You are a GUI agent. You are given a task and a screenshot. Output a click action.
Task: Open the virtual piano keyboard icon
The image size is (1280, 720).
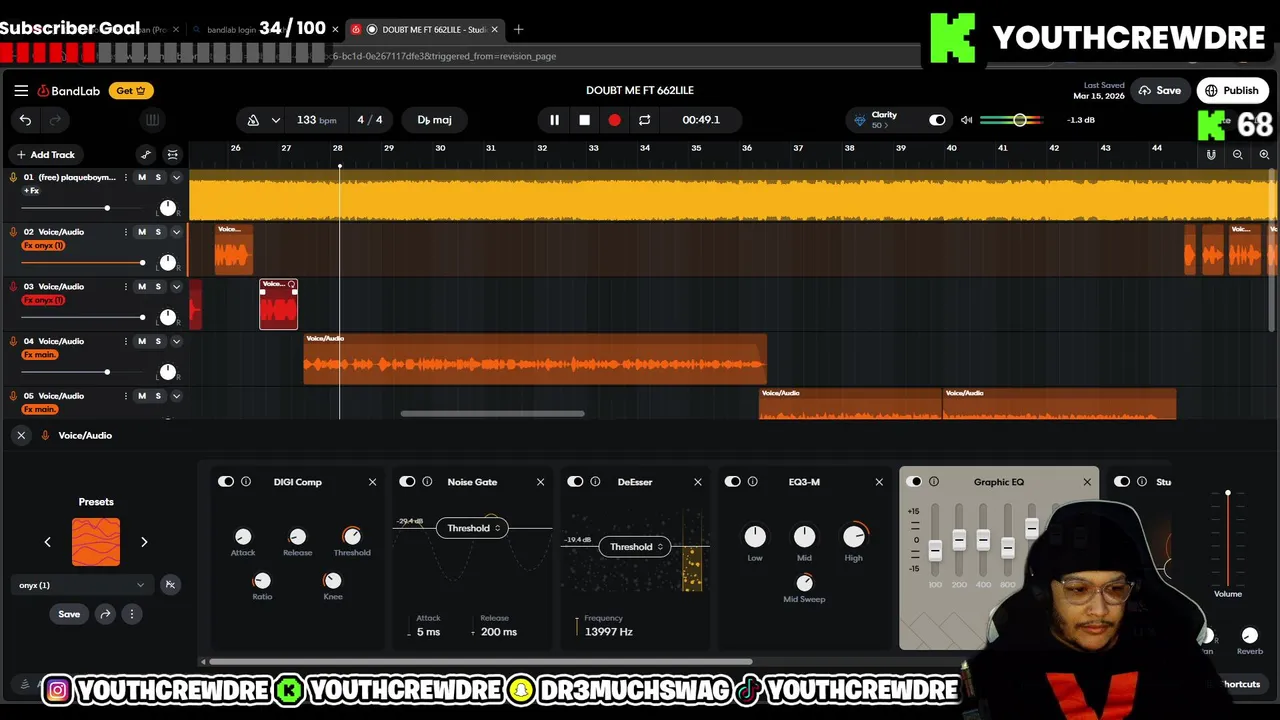(x=152, y=120)
